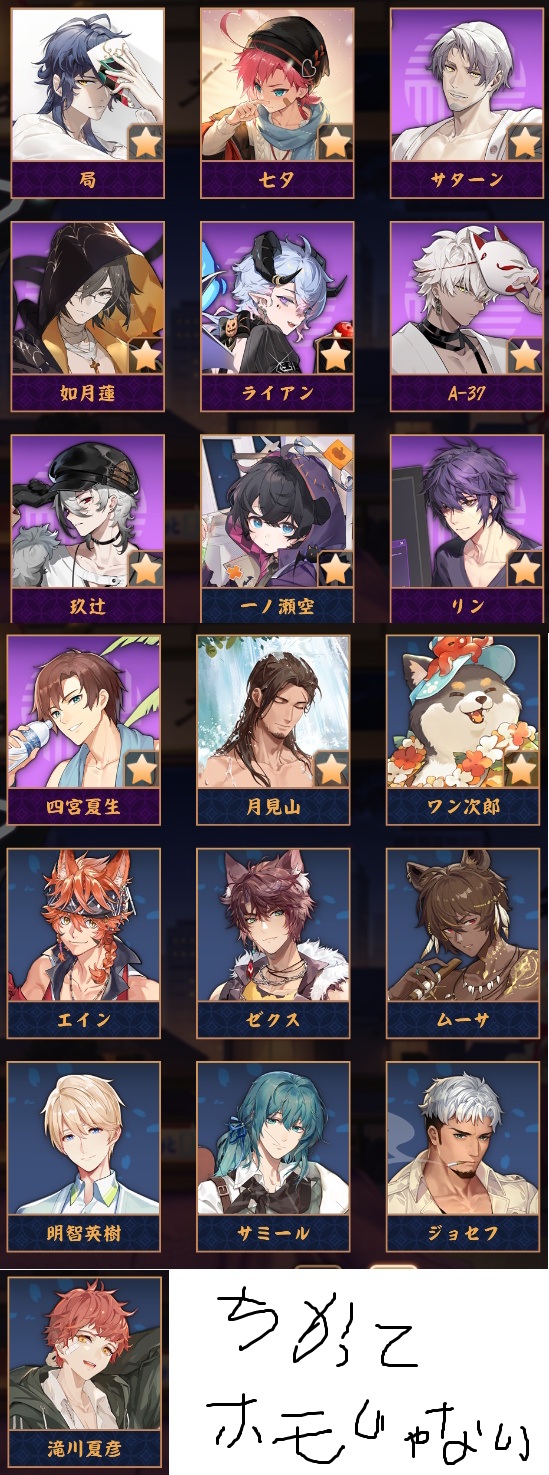Select the 局 character card
The height and width of the screenshot is (1475, 549).
87,103
